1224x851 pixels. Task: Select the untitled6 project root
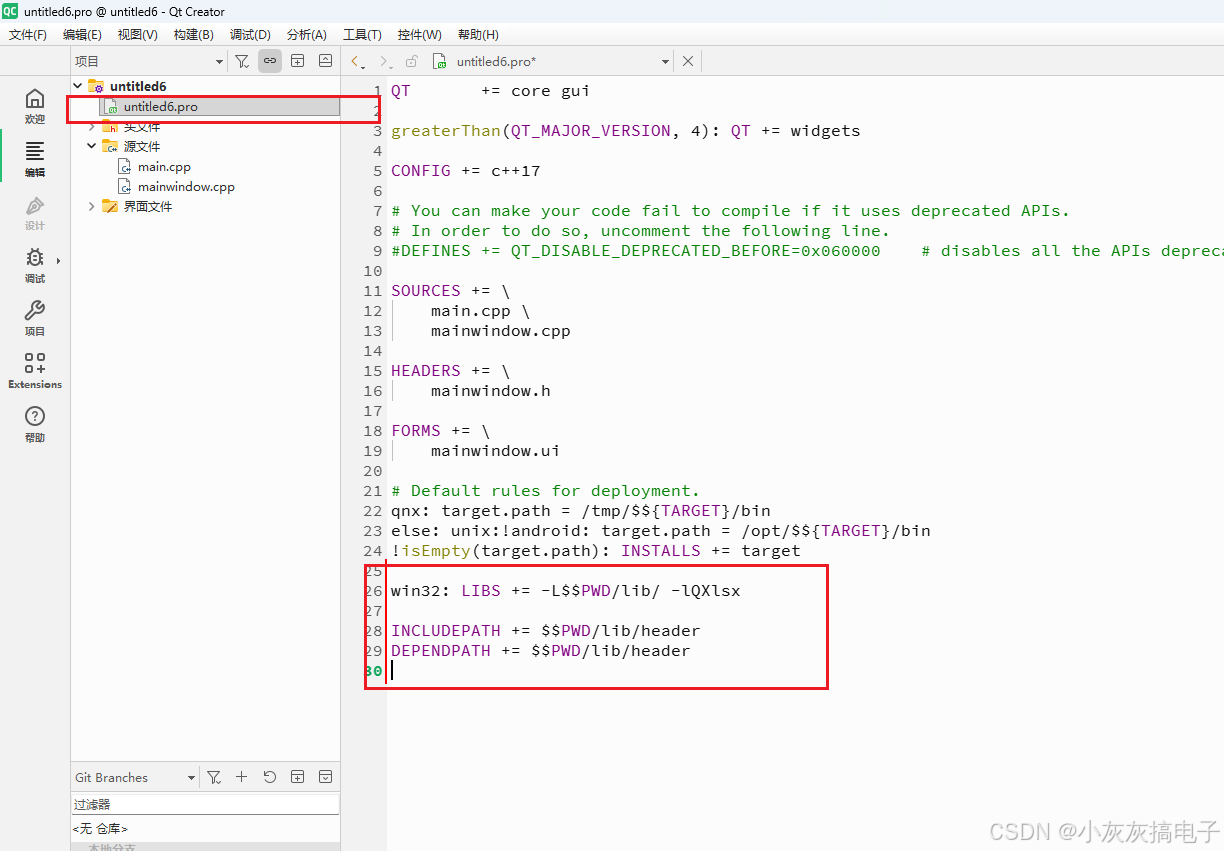138,86
